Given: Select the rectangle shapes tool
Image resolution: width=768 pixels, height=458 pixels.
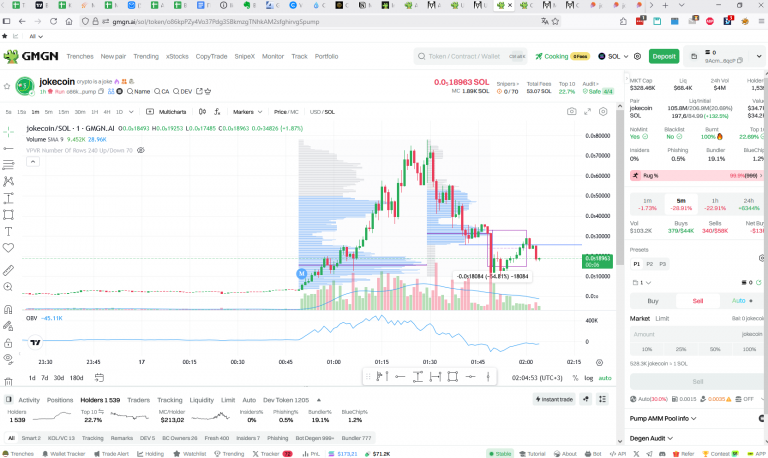Looking at the screenshot, I should [x=8, y=215].
